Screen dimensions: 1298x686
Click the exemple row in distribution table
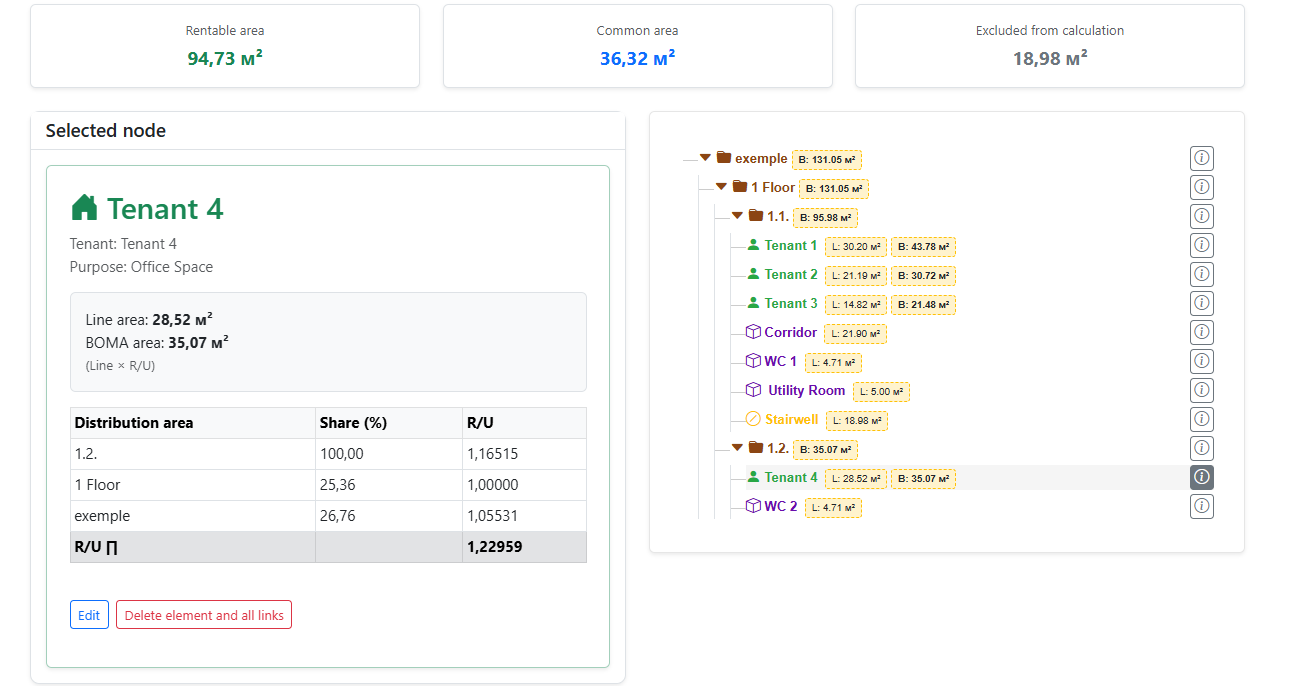pos(328,516)
